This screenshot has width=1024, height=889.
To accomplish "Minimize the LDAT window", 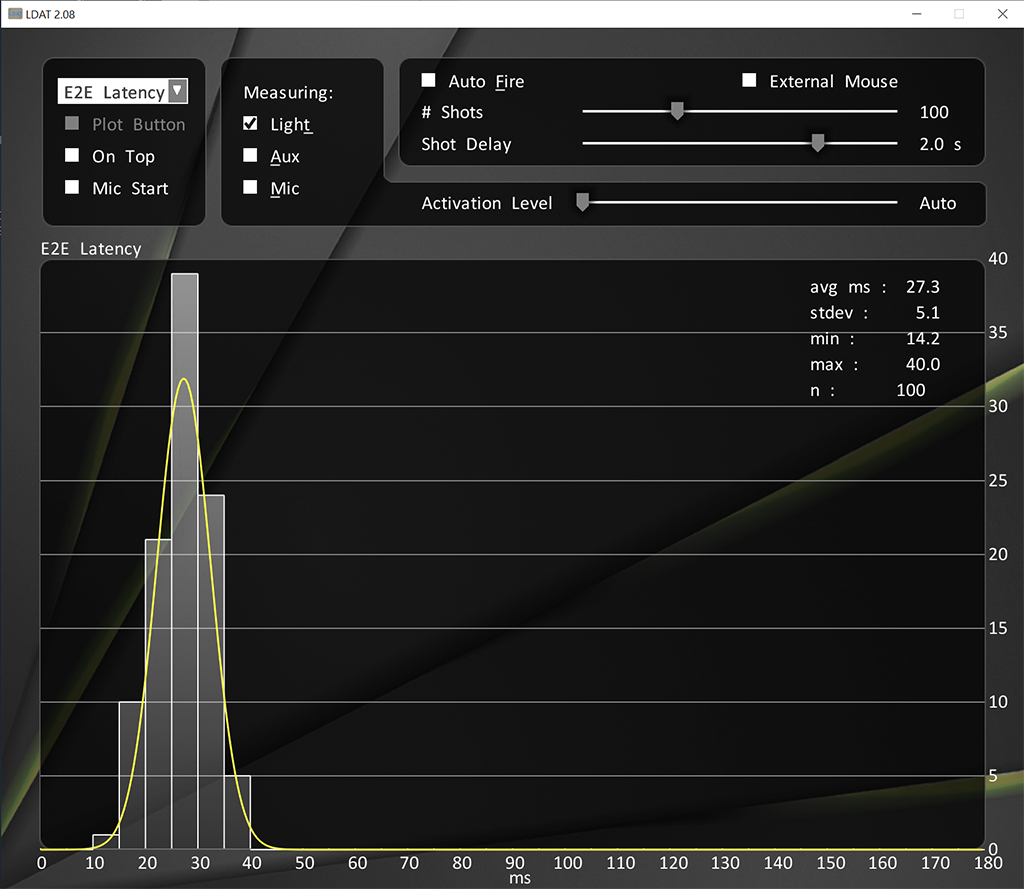I will point(916,14).
